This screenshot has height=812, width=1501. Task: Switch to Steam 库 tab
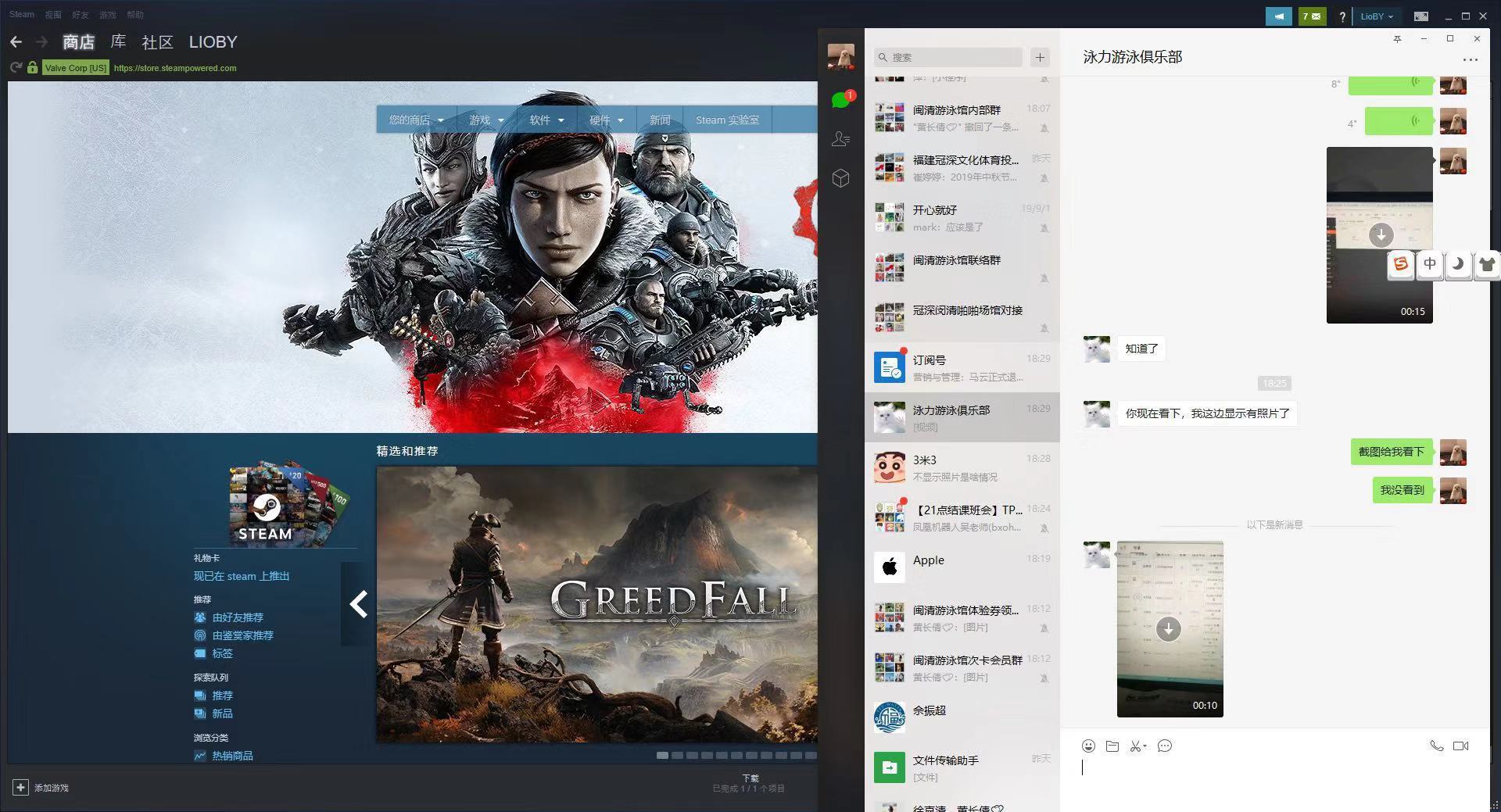click(x=118, y=41)
